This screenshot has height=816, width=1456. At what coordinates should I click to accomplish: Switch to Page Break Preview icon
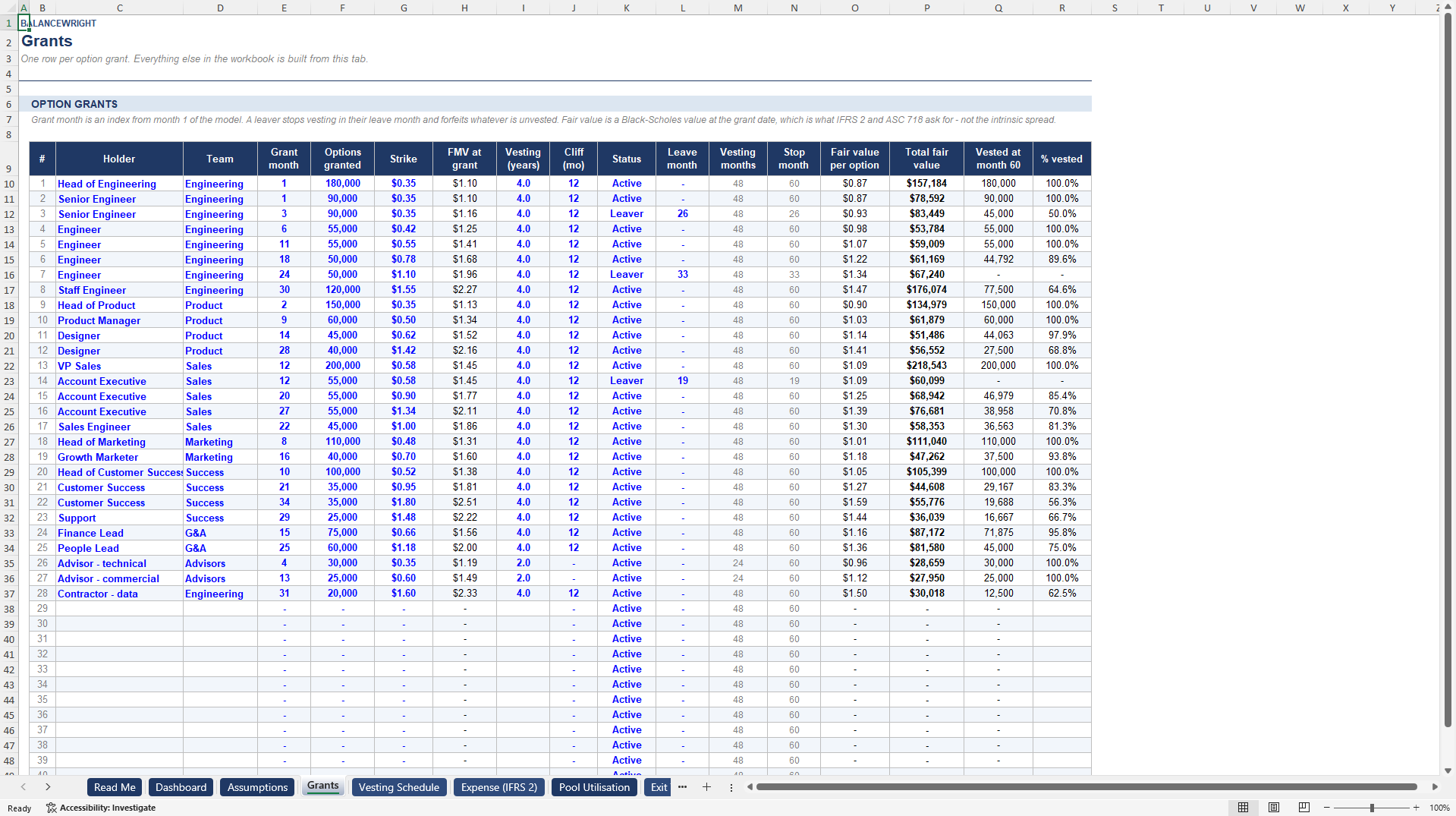coord(1304,808)
